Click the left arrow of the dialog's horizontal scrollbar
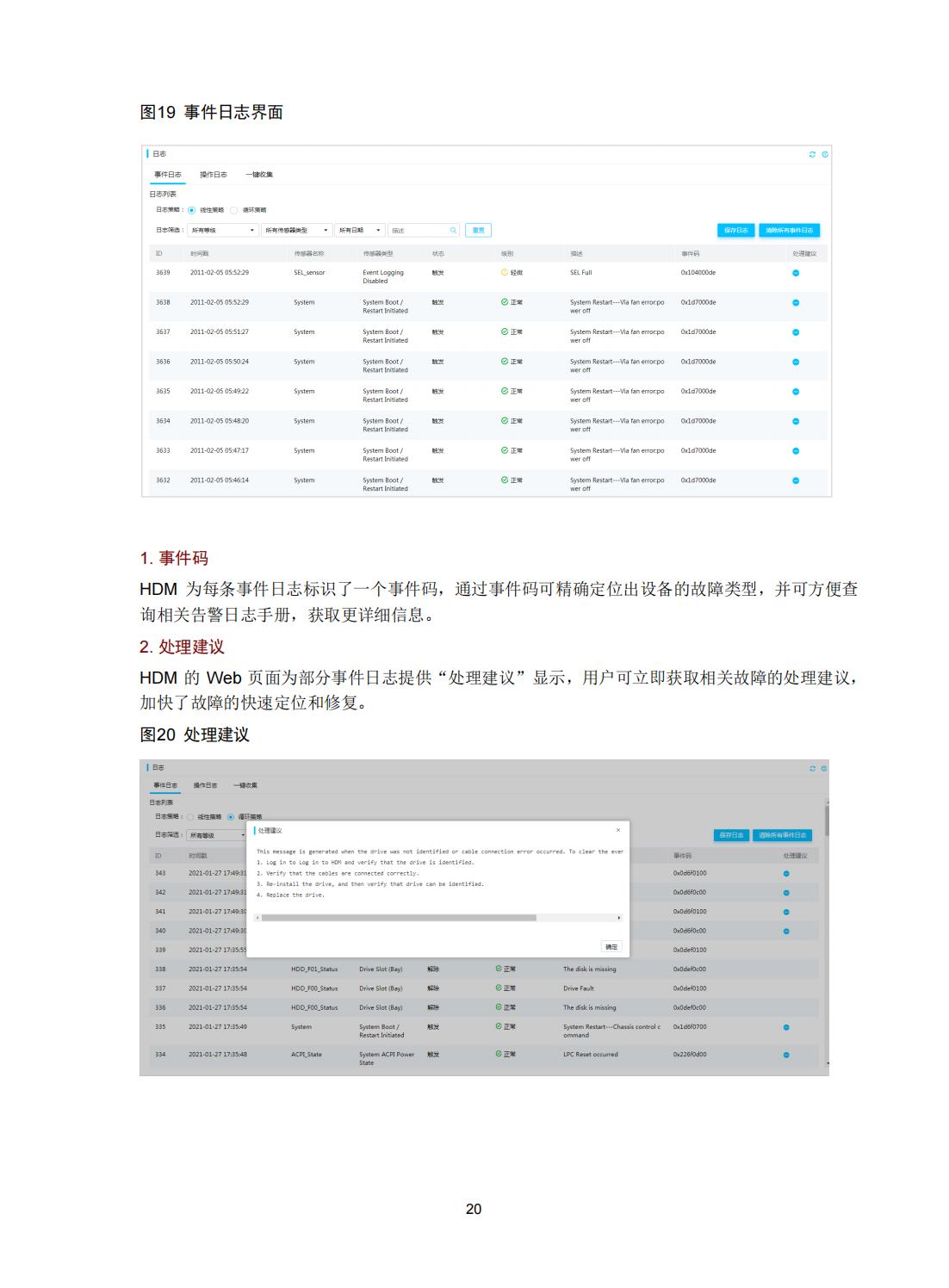949x1288 pixels. pyautogui.click(x=257, y=918)
